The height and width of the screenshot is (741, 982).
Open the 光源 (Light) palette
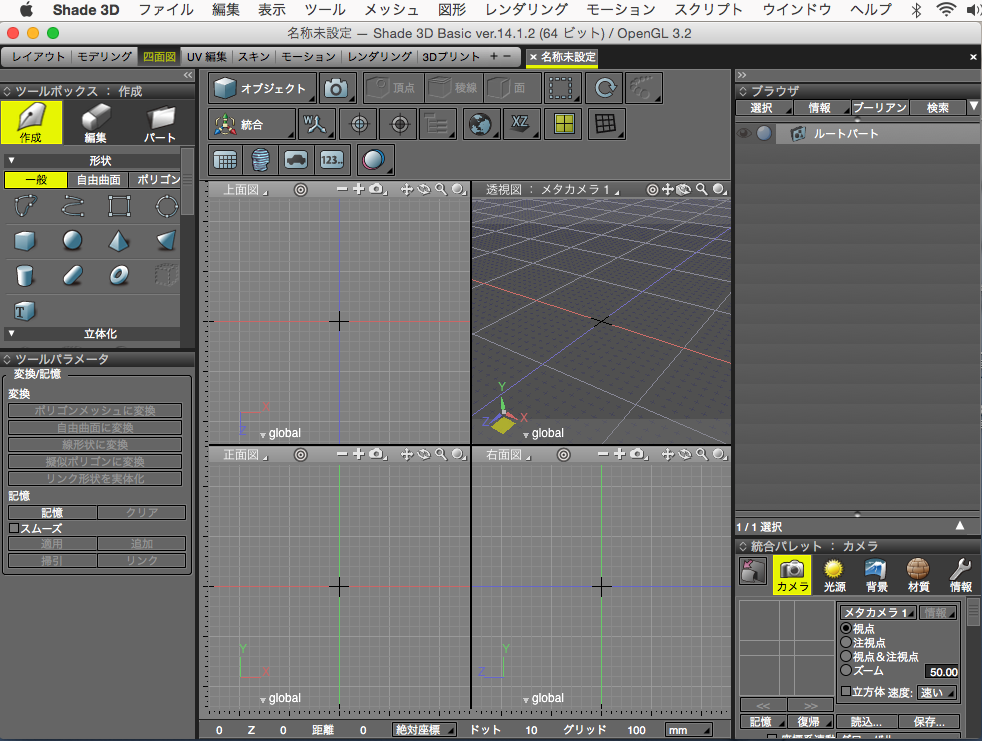834,575
